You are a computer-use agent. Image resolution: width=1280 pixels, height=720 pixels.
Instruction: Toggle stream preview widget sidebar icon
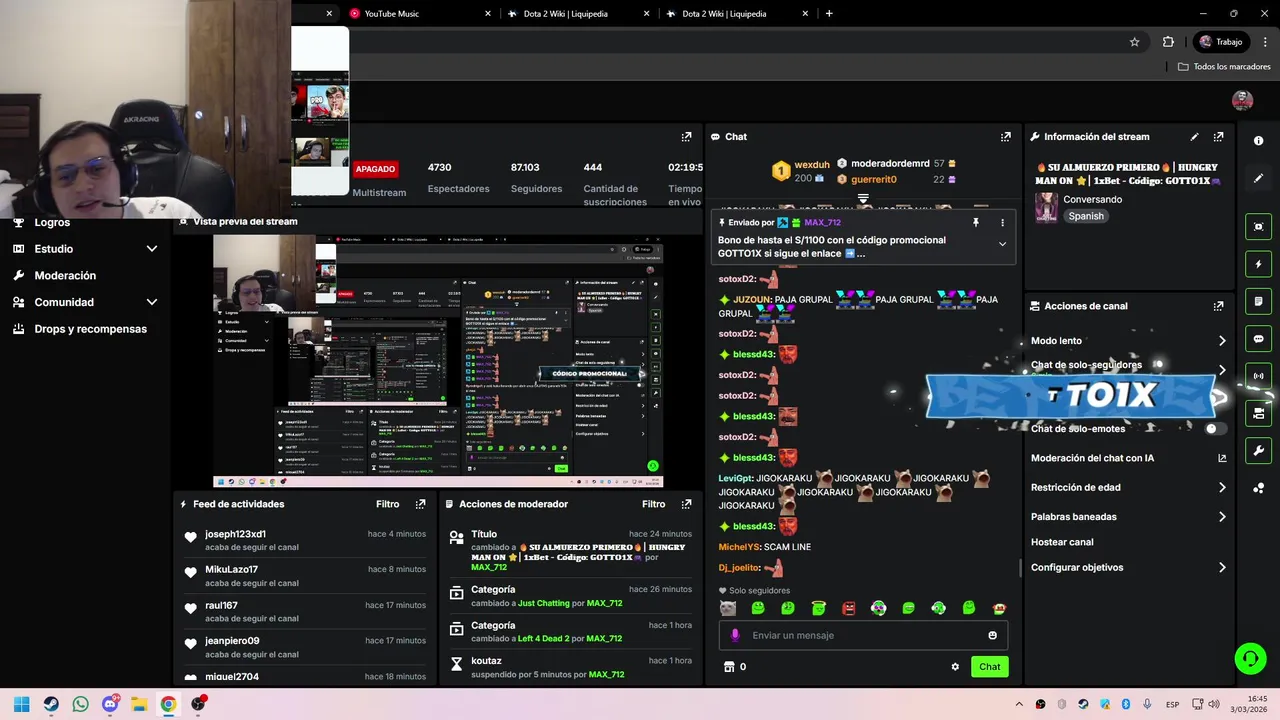pyautogui.click(x=1258, y=227)
